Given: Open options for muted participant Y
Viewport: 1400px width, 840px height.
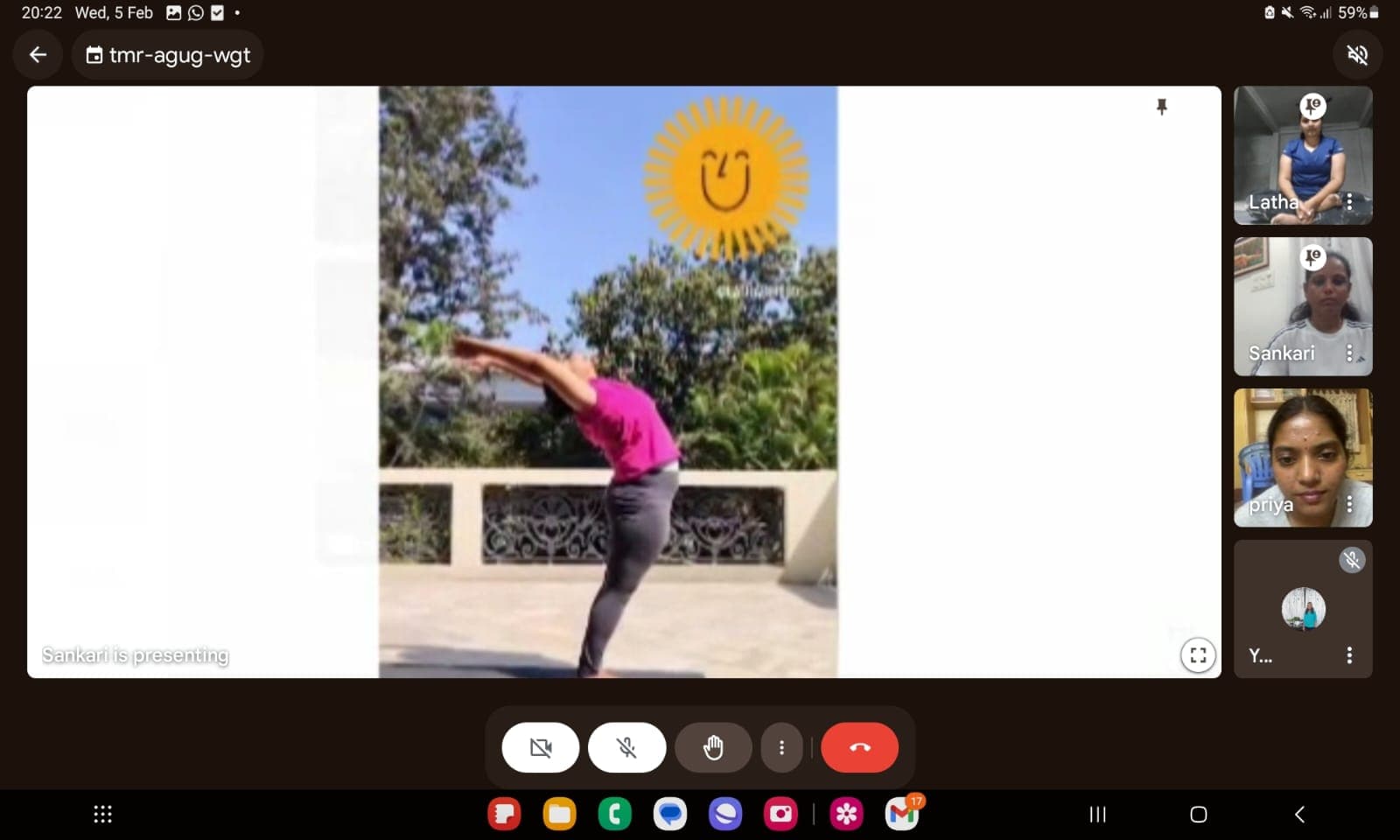Looking at the screenshot, I should tap(1349, 655).
